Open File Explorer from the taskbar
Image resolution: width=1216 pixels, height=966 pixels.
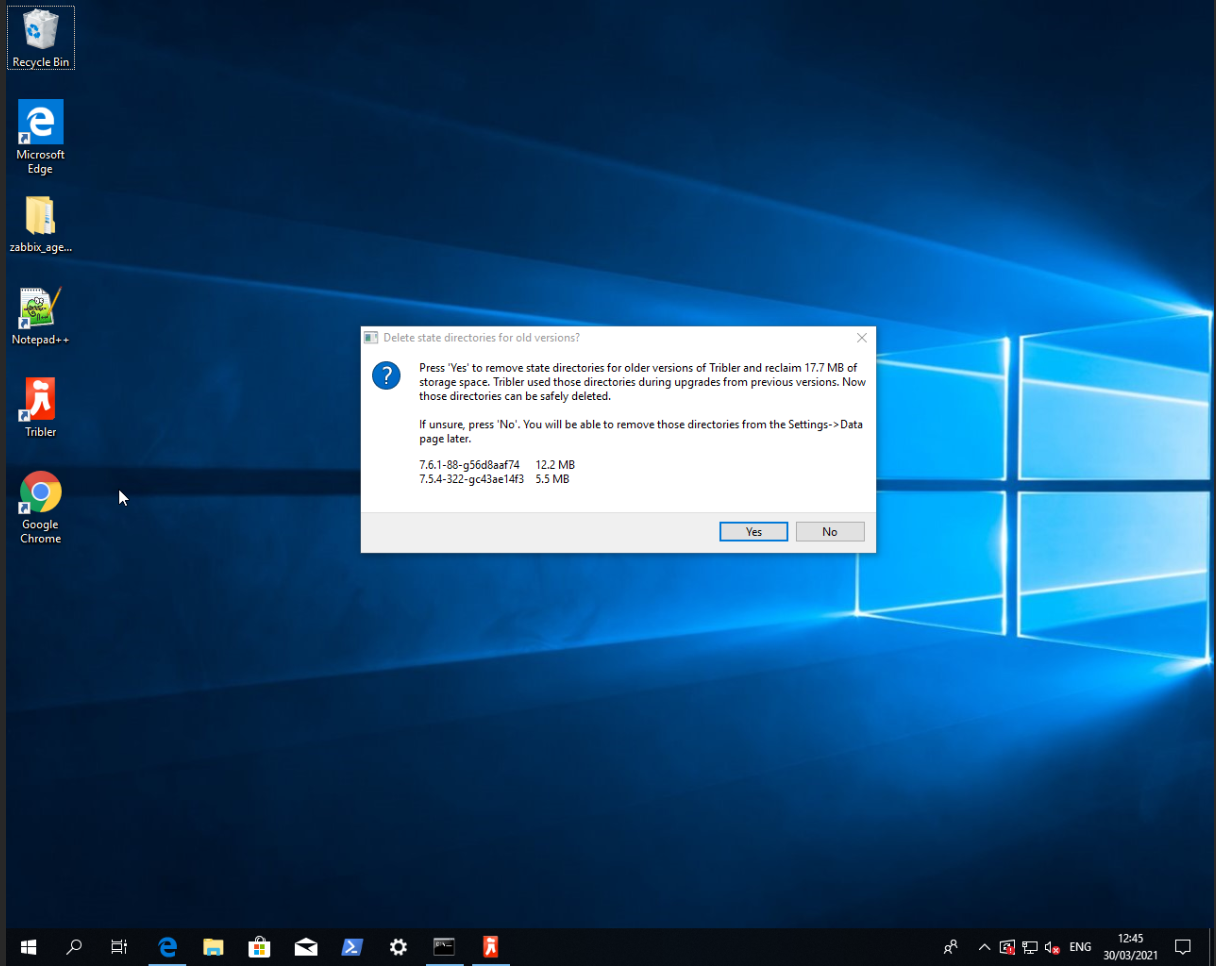(213, 946)
